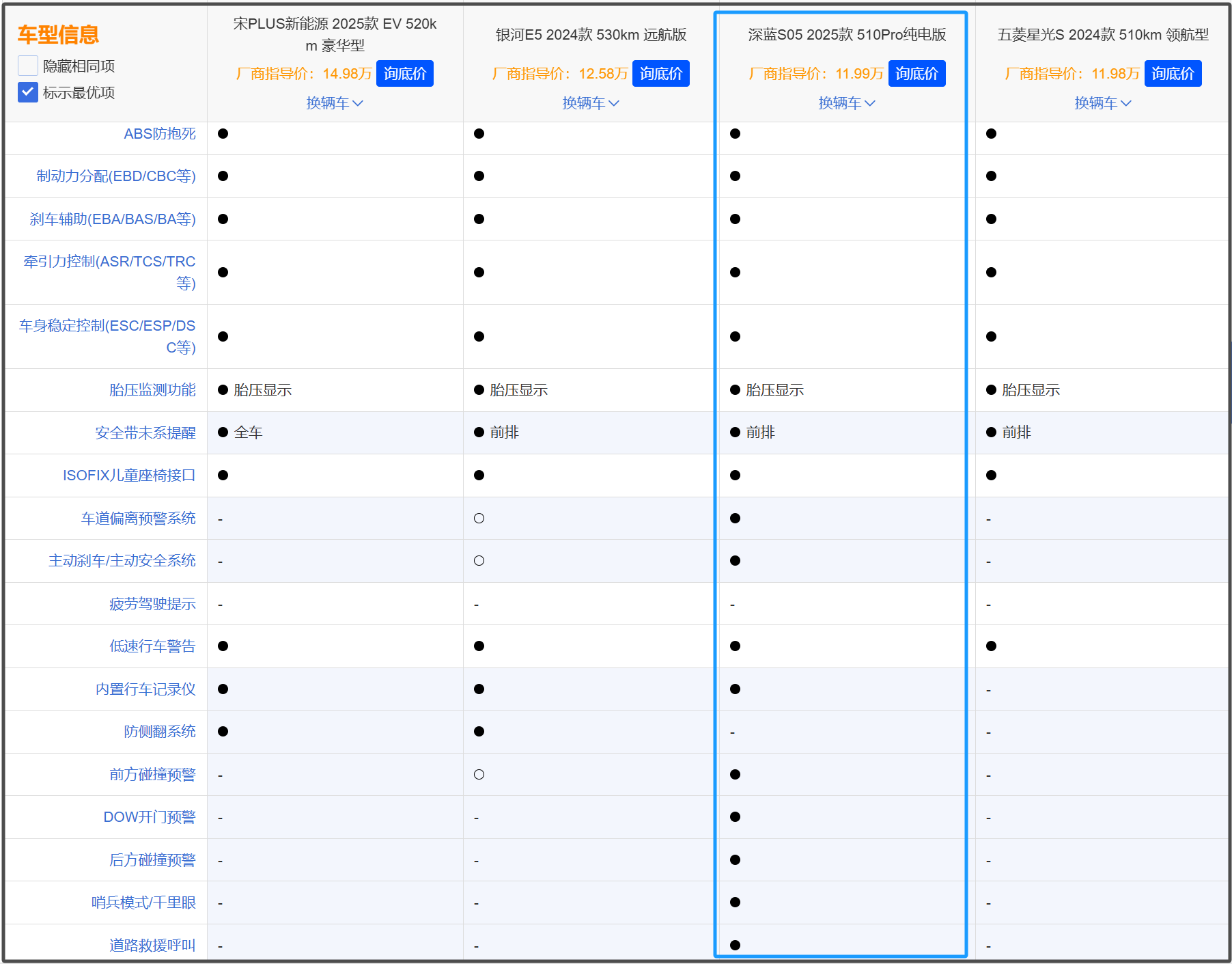Select 五菱星光S 2024款 510km 领航型 title

(x=1103, y=35)
